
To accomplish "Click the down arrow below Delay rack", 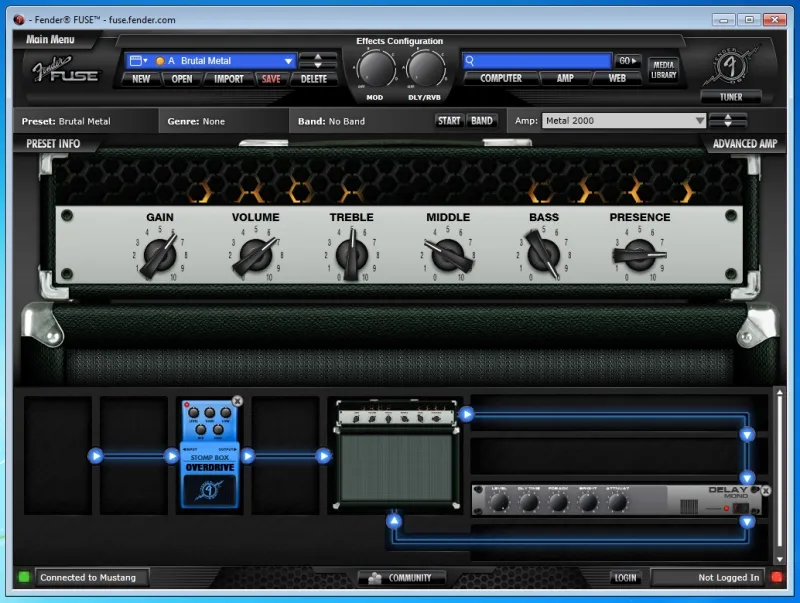I will point(747,521).
